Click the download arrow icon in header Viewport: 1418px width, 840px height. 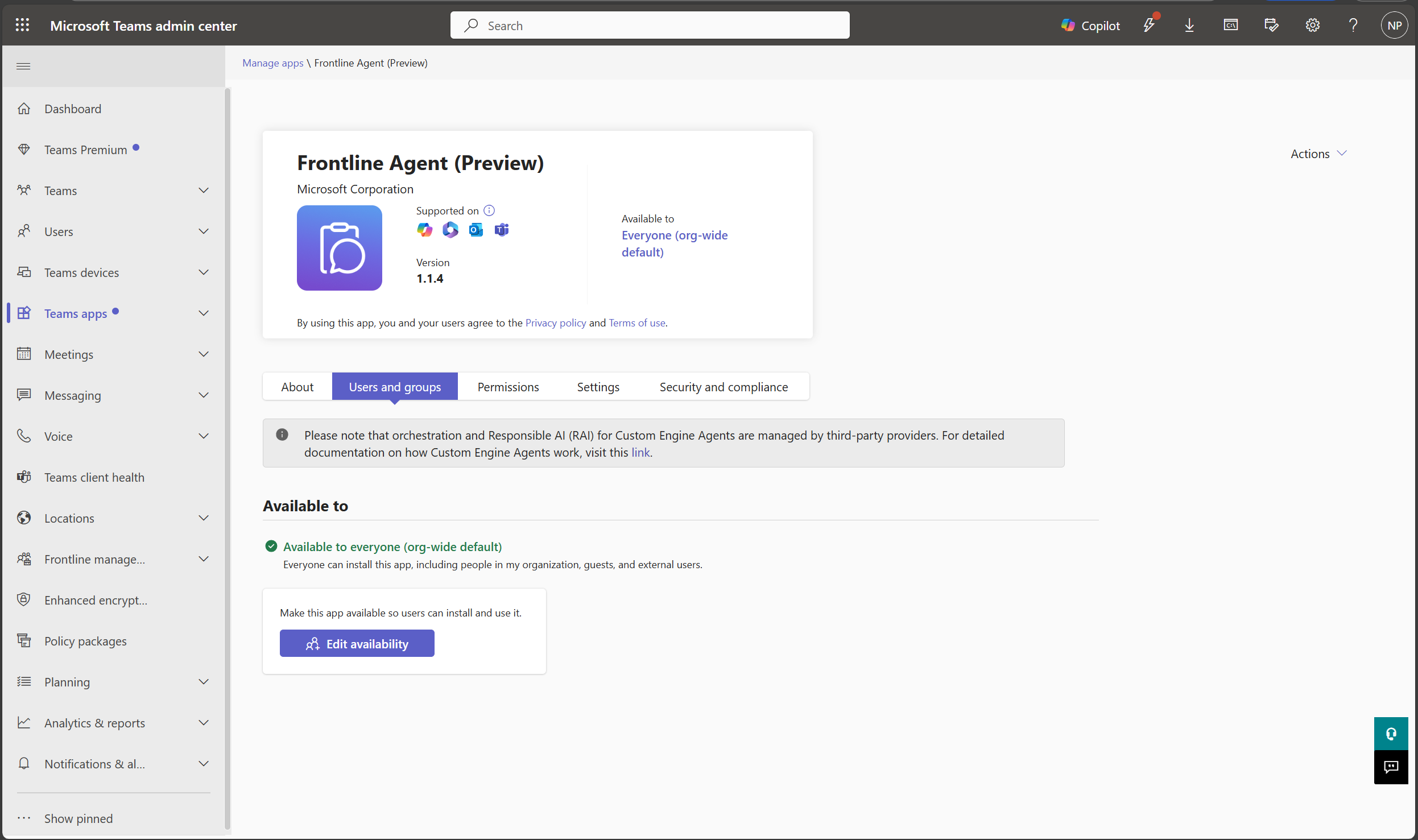tap(1189, 26)
